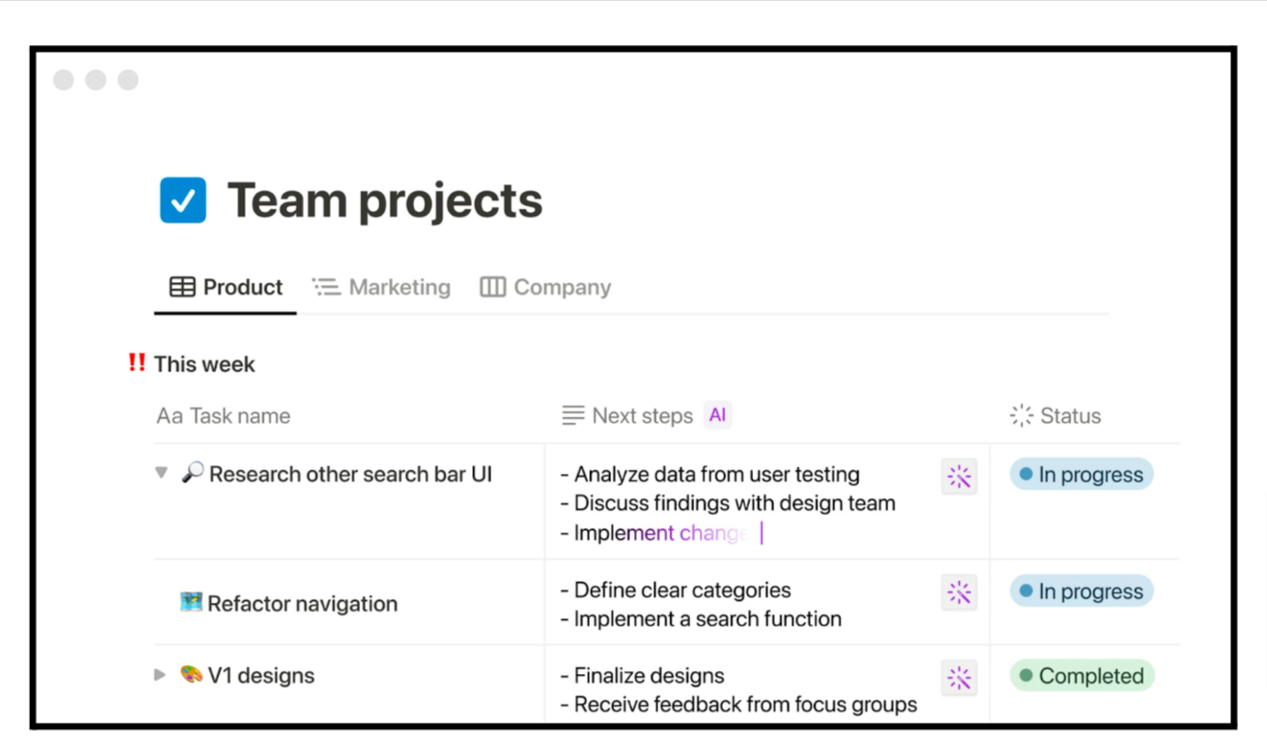
Task: Click the blue checkmark page icon beside Team projects
Action: (183, 200)
